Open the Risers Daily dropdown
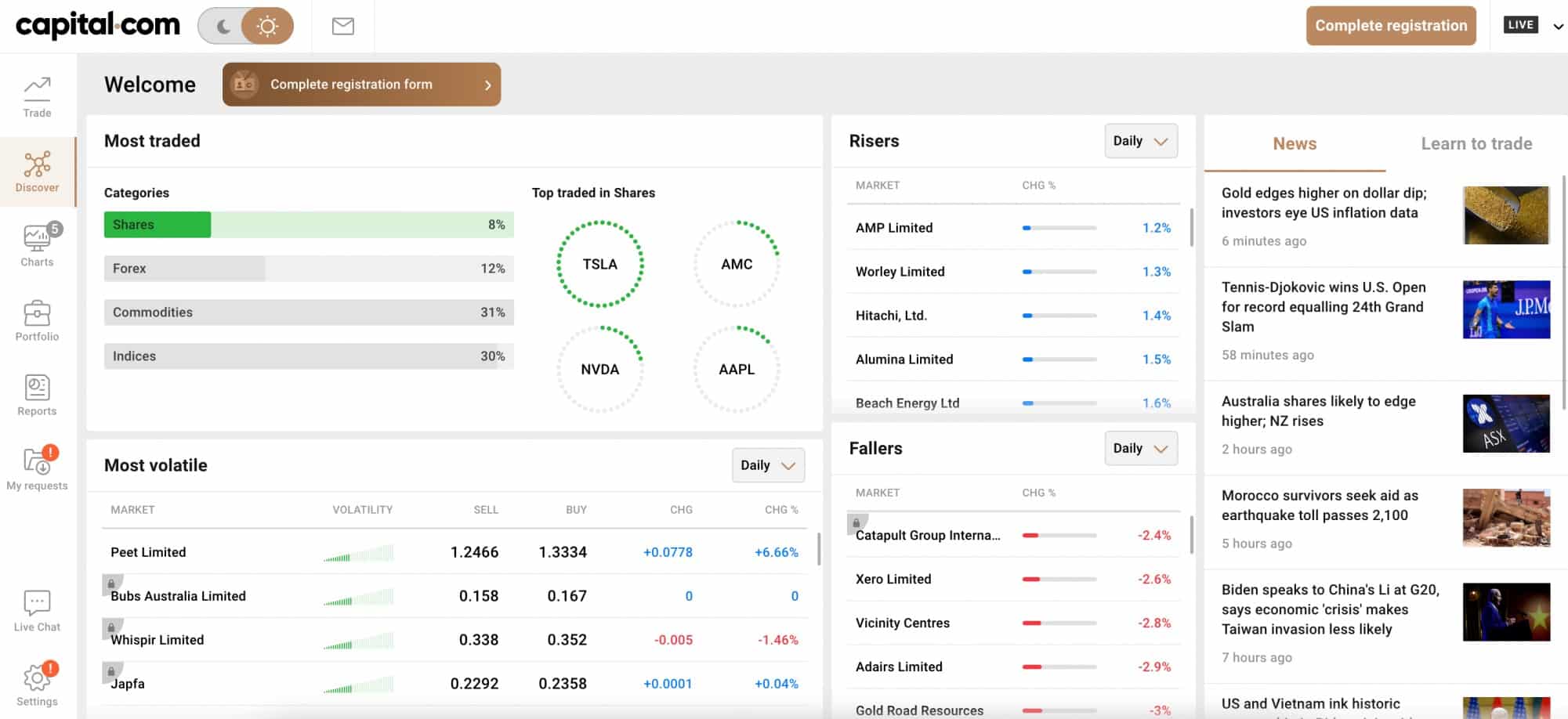This screenshot has height=719, width=1568. (x=1141, y=141)
